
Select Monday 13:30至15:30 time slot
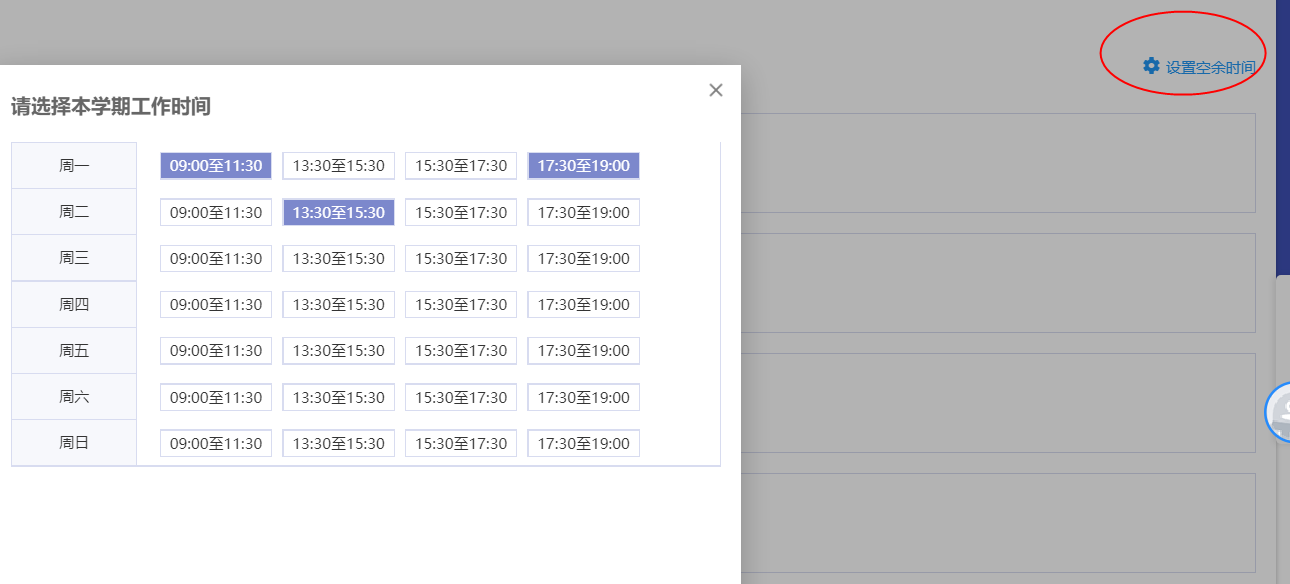point(338,166)
